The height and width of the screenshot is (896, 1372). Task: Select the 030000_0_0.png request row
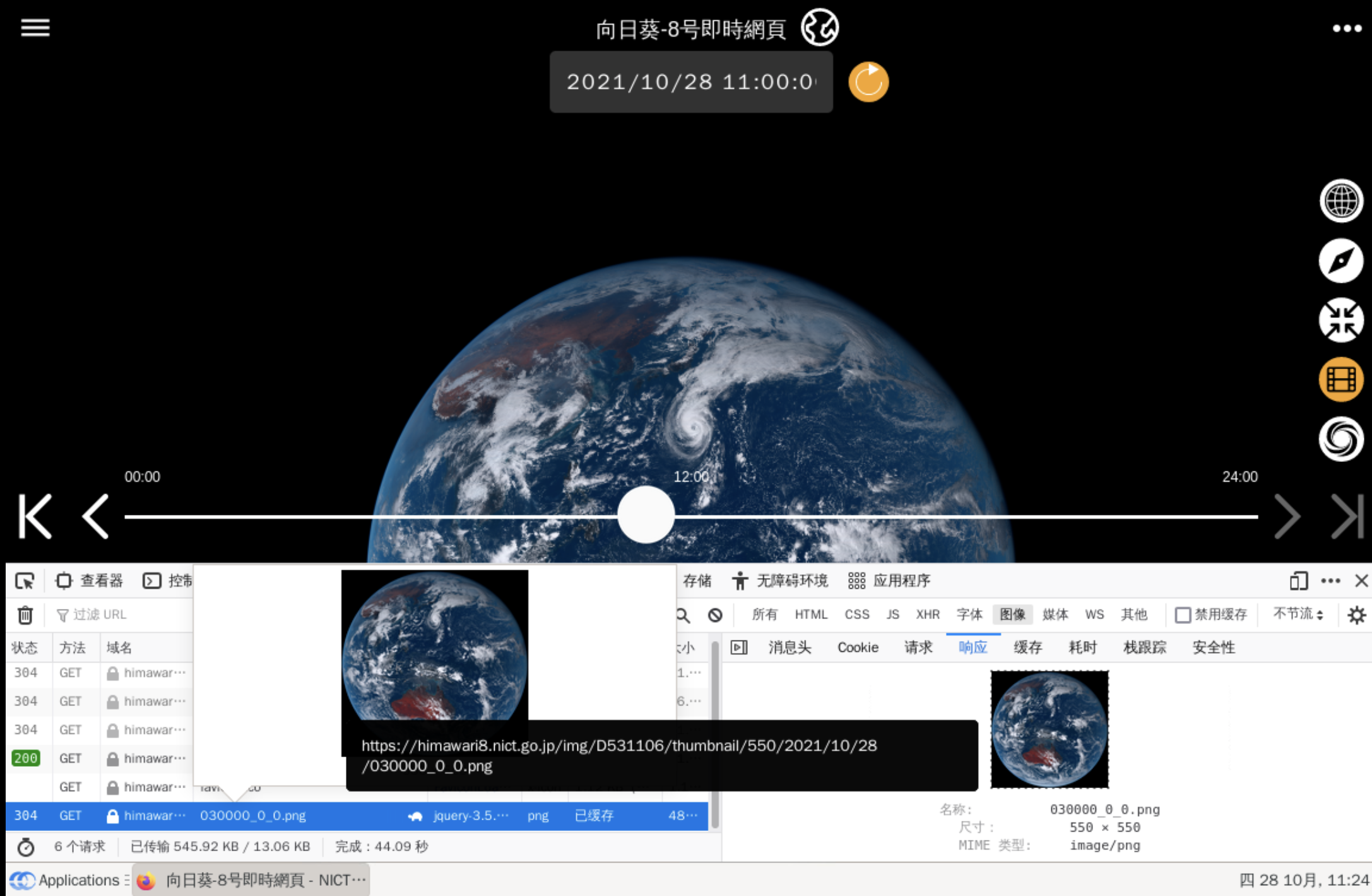pyautogui.click(x=357, y=816)
